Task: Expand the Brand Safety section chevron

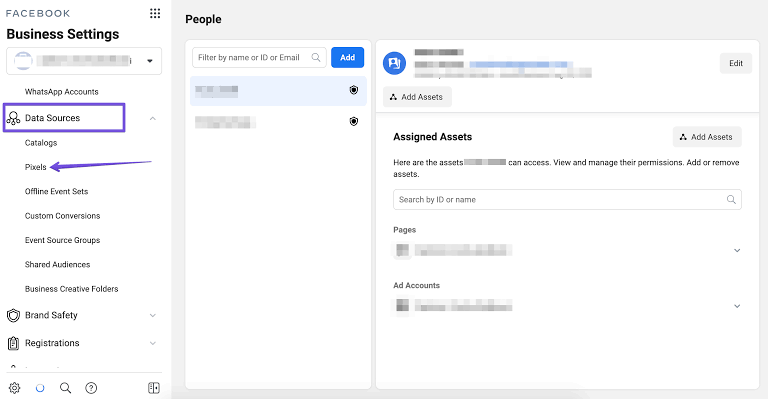Action: (x=153, y=315)
